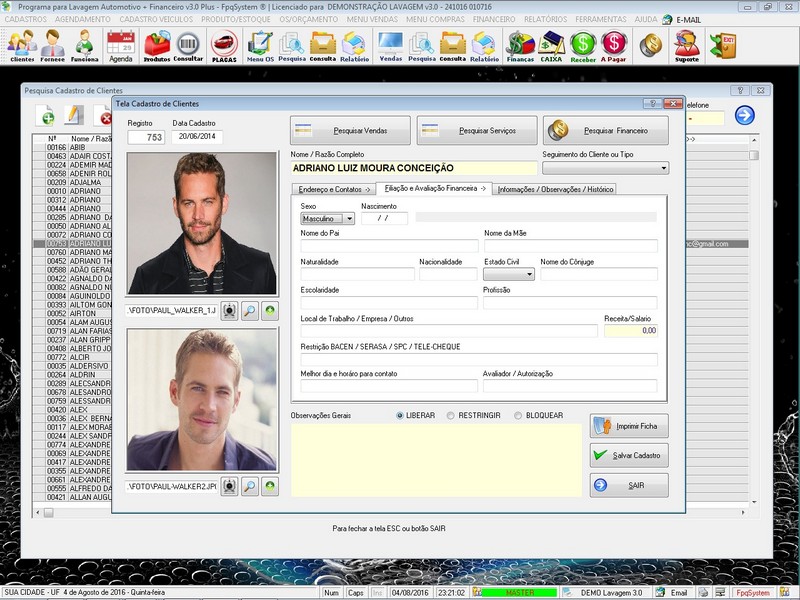Click the FpqSystem status bar link
Image resolution: width=800 pixels, height=600 pixels.
(x=753, y=593)
